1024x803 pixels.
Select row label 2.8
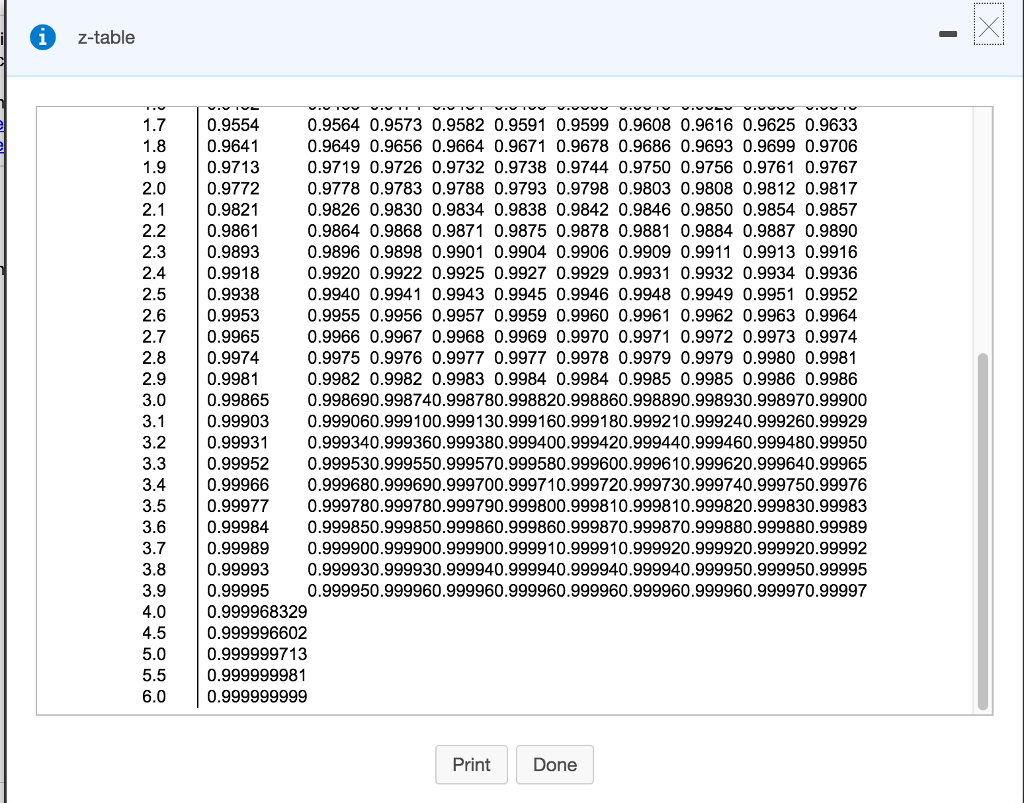[x=154, y=358]
